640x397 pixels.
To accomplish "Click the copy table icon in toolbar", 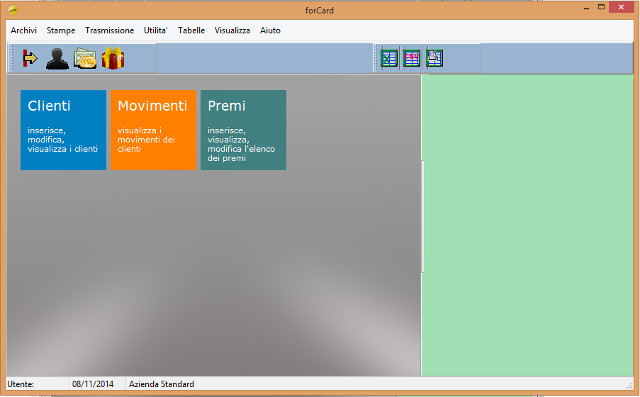I will (x=434, y=58).
